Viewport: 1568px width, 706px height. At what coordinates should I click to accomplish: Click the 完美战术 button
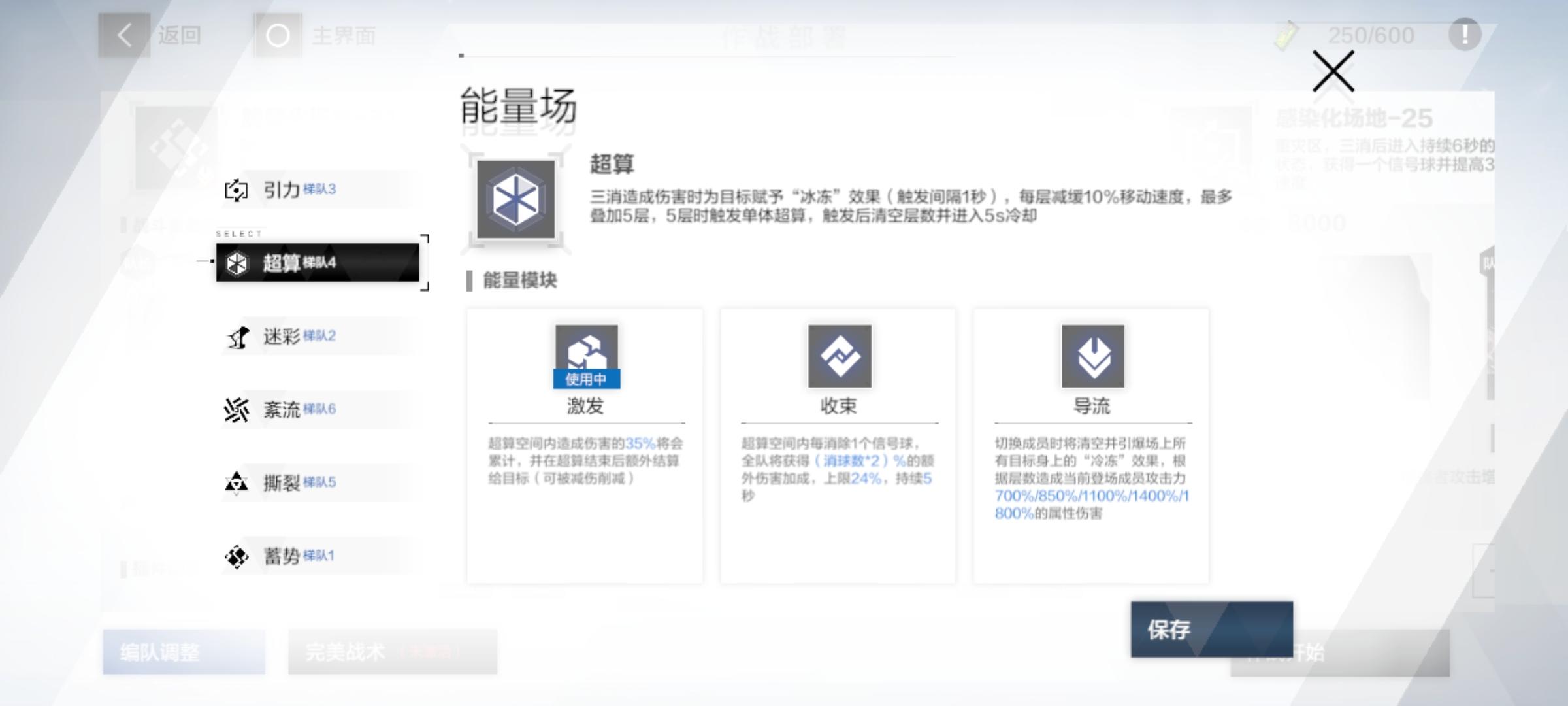coord(393,652)
